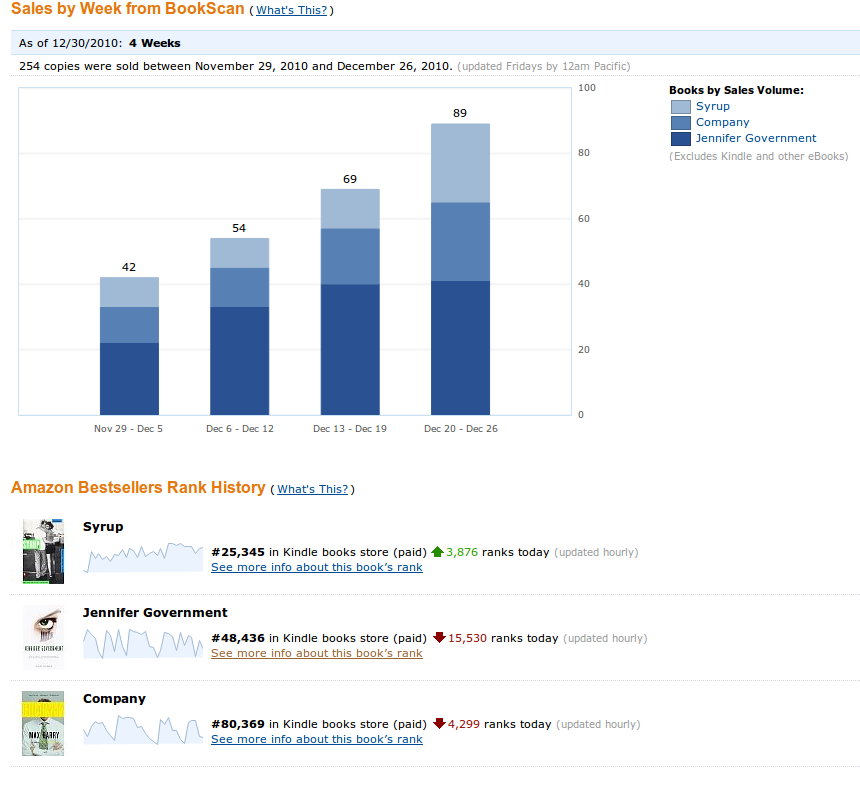Click the '54' bar total label
Image resolution: width=860 pixels, height=786 pixels.
[239, 228]
